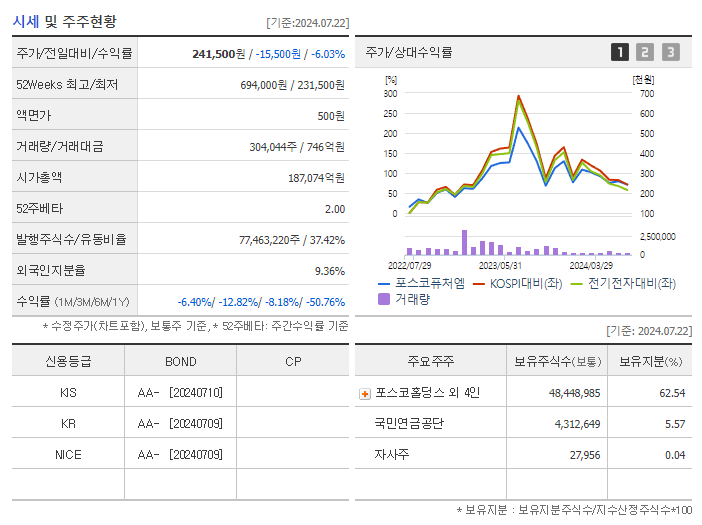Click the 주요주주 column header
This screenshot has width=702, height=525.
pyautogui.click(x=431, y=361)
